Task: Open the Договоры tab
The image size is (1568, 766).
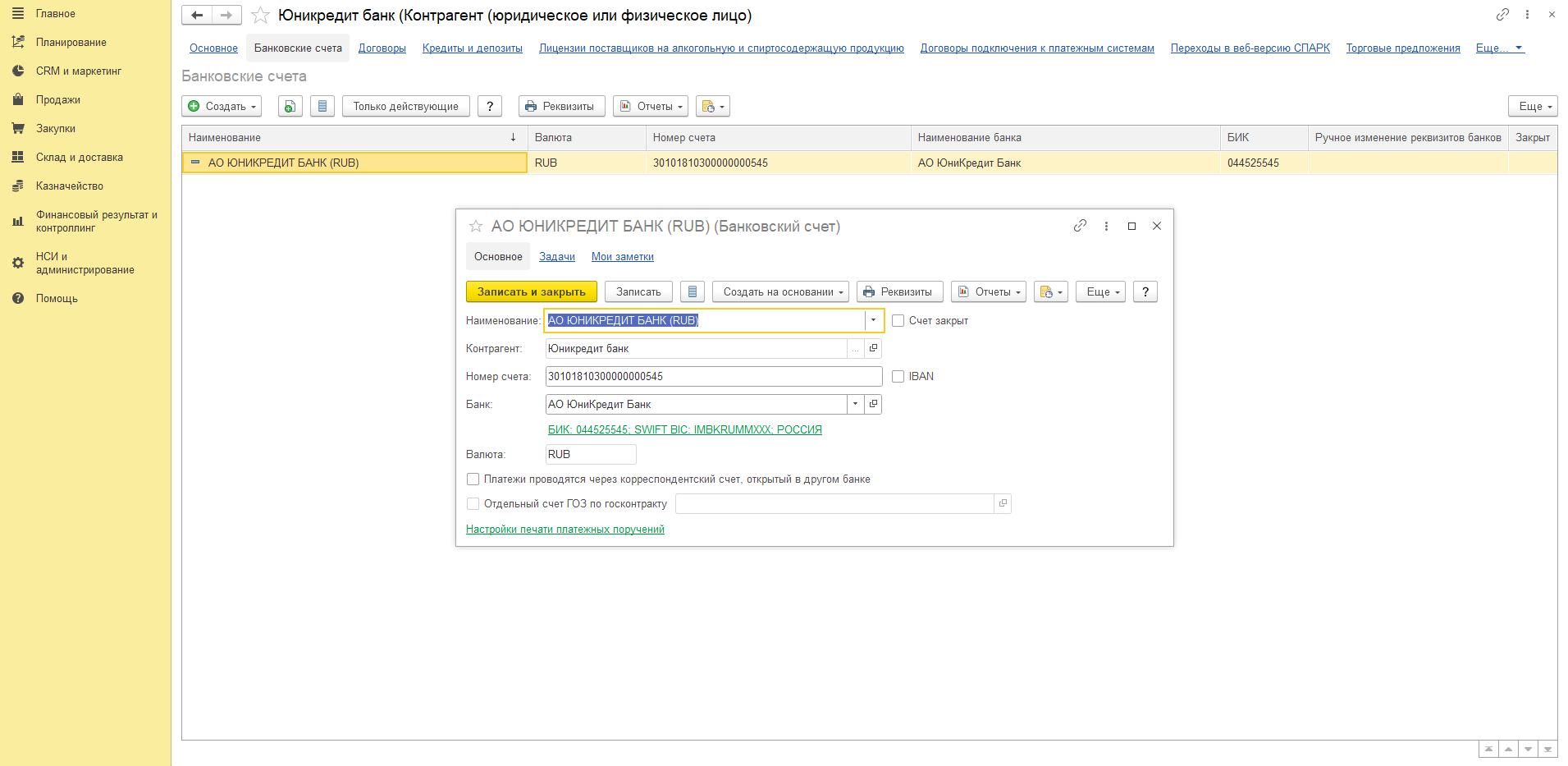Action: 382,48
